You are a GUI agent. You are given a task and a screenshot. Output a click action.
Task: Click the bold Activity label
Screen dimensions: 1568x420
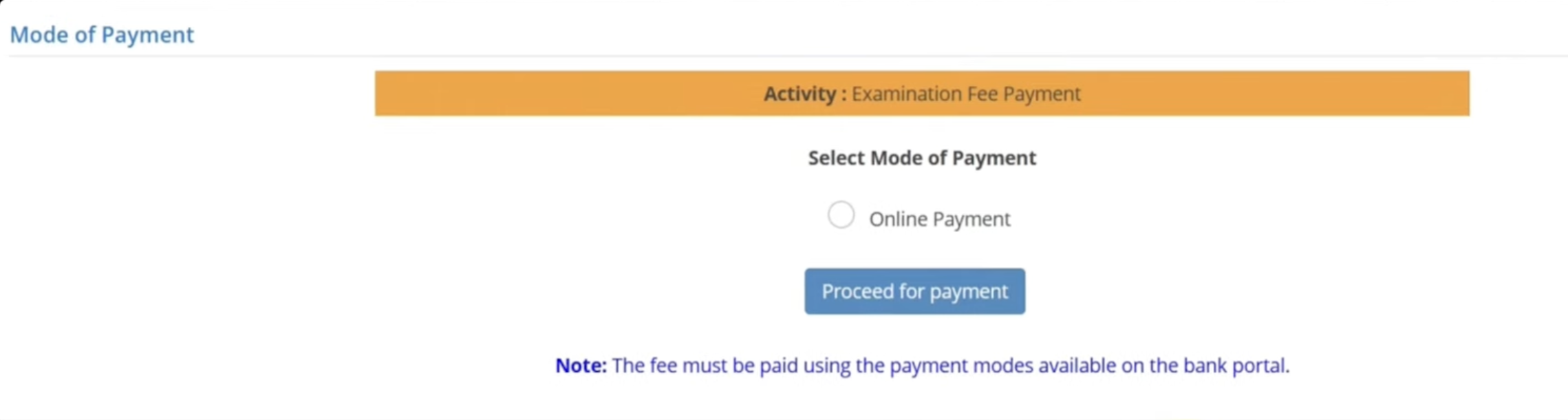(804, 94)
